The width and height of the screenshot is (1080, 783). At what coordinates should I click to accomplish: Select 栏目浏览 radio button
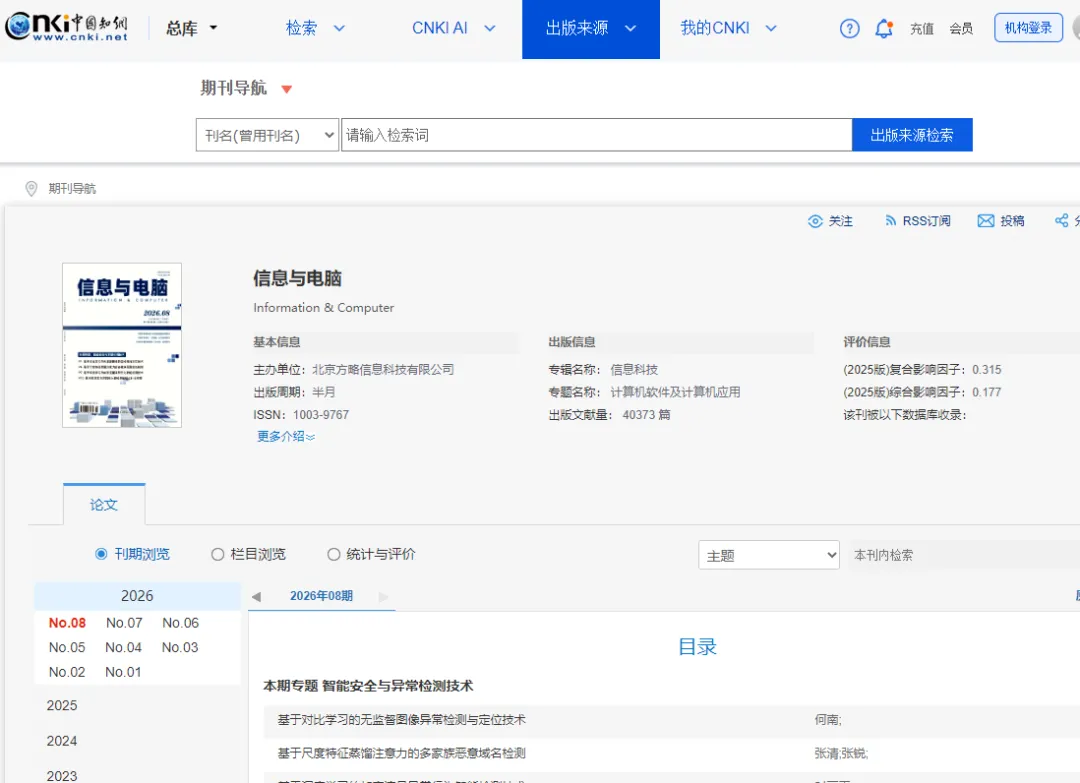218,554
